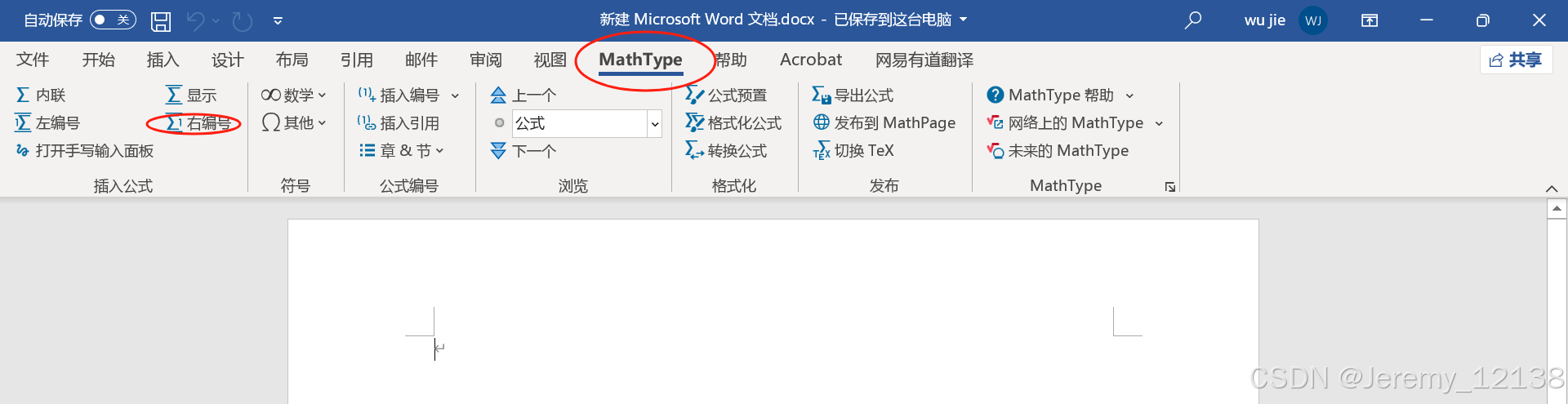Image resolution: width=1568 pixels, height=404 pixels.
Task: Redo the last action
Action: click(x=243, y=20)
